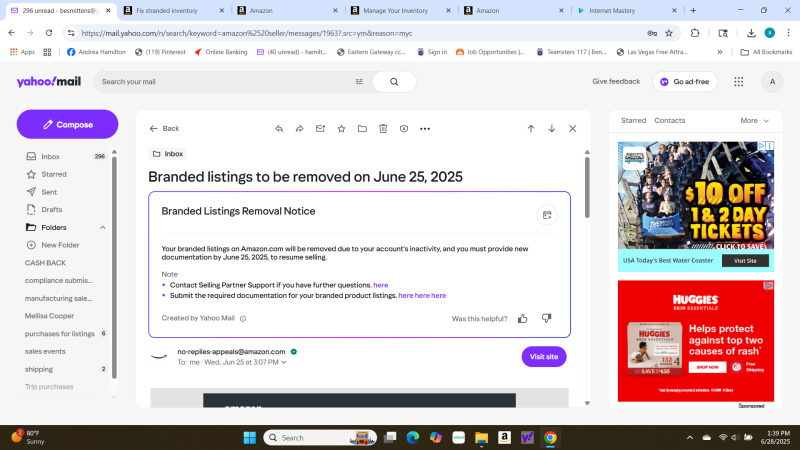Expand recipient details next to date
The image size is (800, 450).
click(x=284, y=362)
